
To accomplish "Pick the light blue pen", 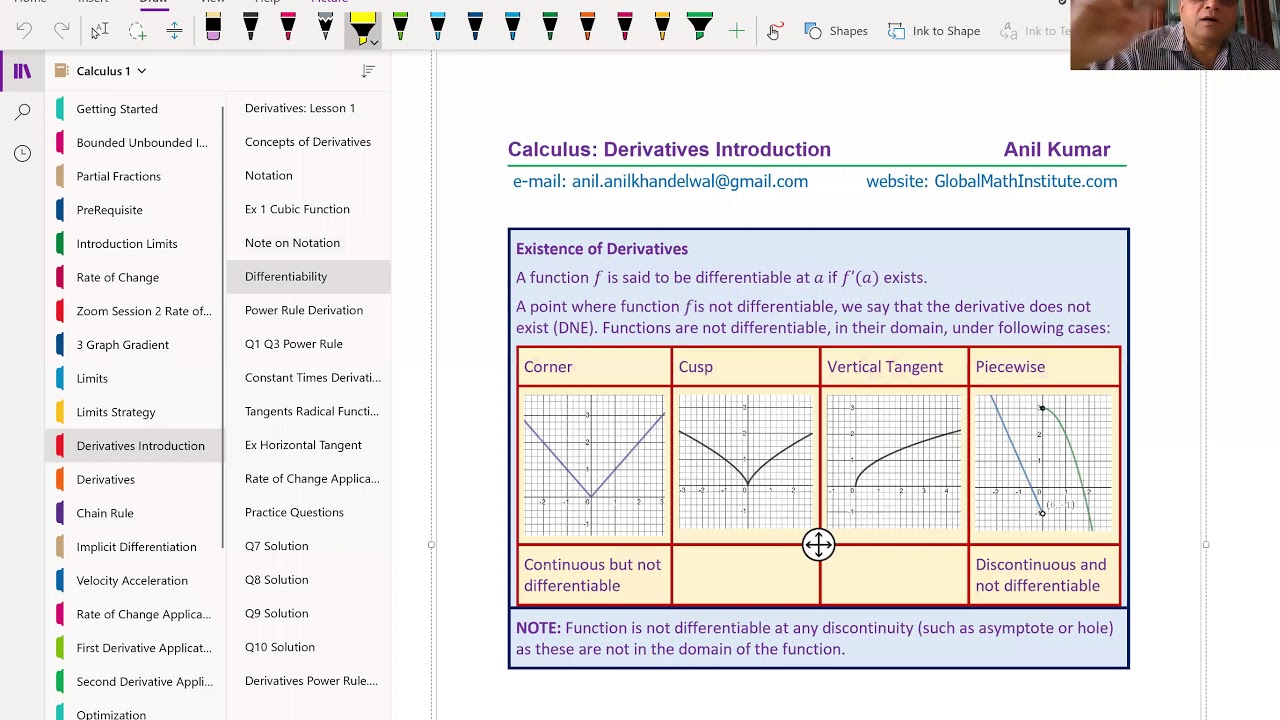I will point(512,28).
